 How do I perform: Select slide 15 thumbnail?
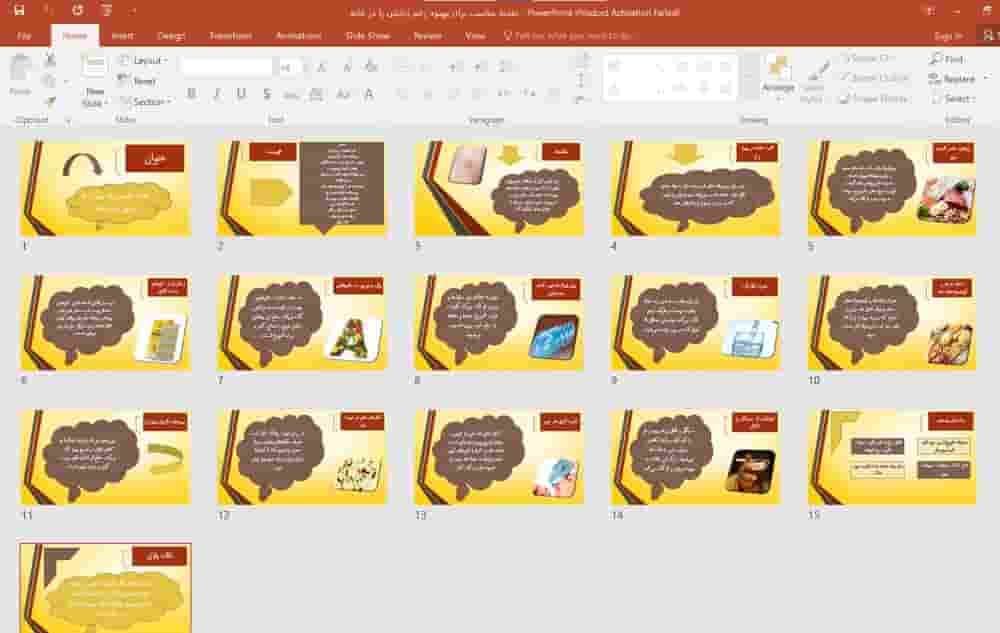click(892, 458)
